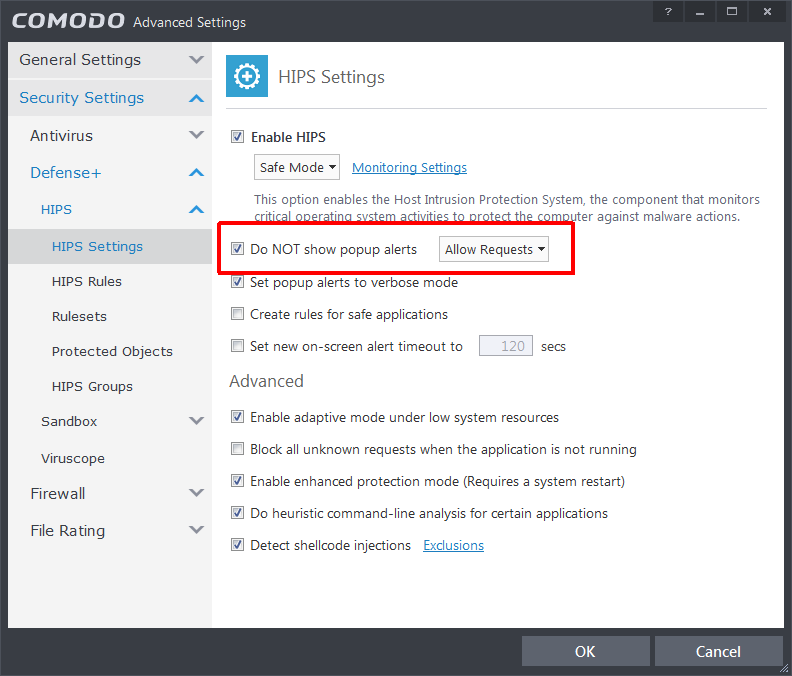Image resolution: width=792 pixels, height=676 pixels.
Task: Click the window resize grip corner
Action: pyautogui.click(x=784, y=668)
